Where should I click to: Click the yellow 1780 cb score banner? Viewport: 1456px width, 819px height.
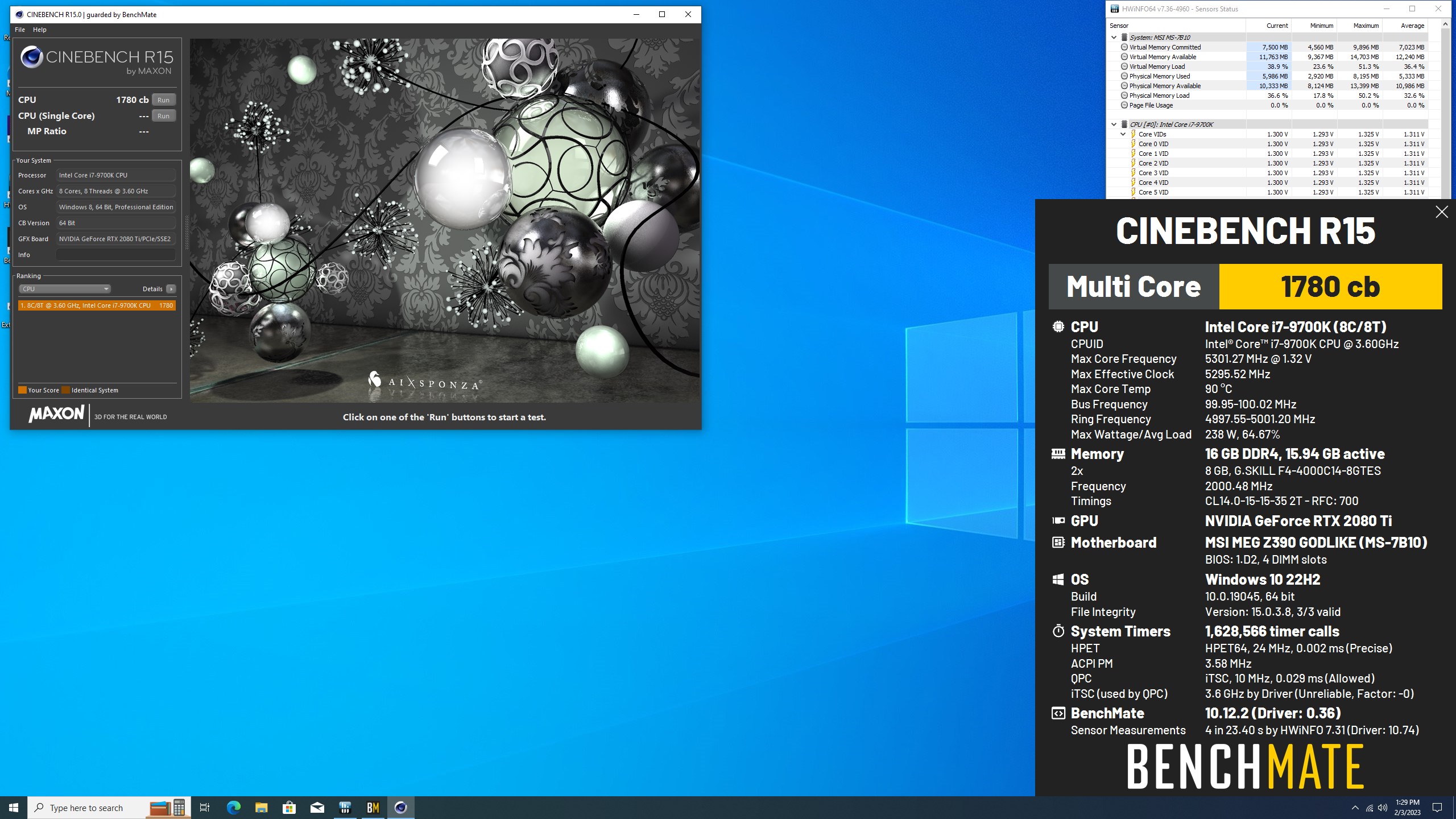click(1330, 287)
